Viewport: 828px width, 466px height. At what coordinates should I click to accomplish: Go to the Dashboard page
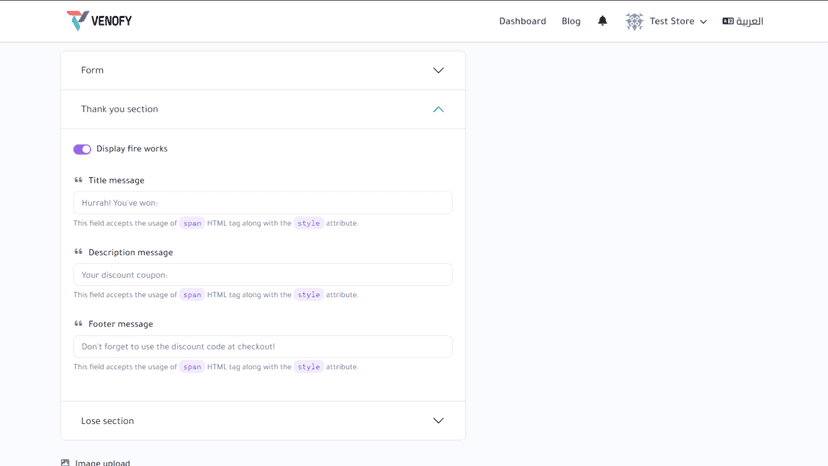click(522, 21)
